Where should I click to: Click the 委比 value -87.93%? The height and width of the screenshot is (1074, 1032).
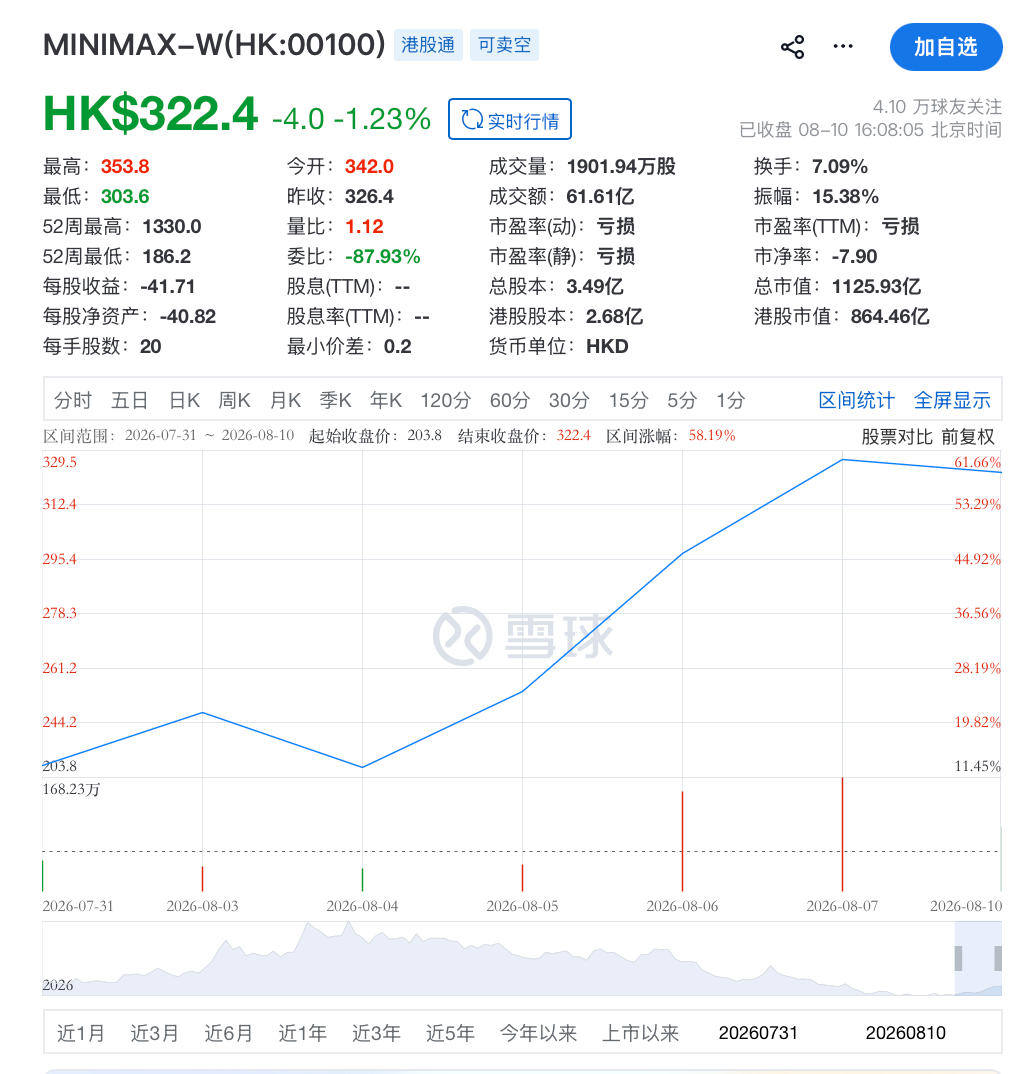pos(382,257)
